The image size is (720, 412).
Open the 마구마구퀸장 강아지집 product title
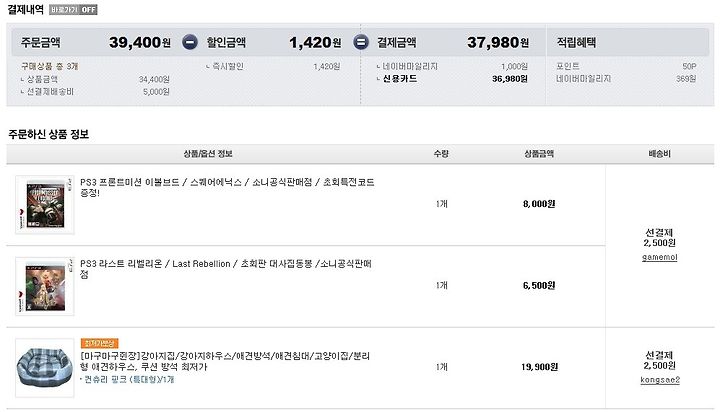pyautogui.click(x=225, y=361)
